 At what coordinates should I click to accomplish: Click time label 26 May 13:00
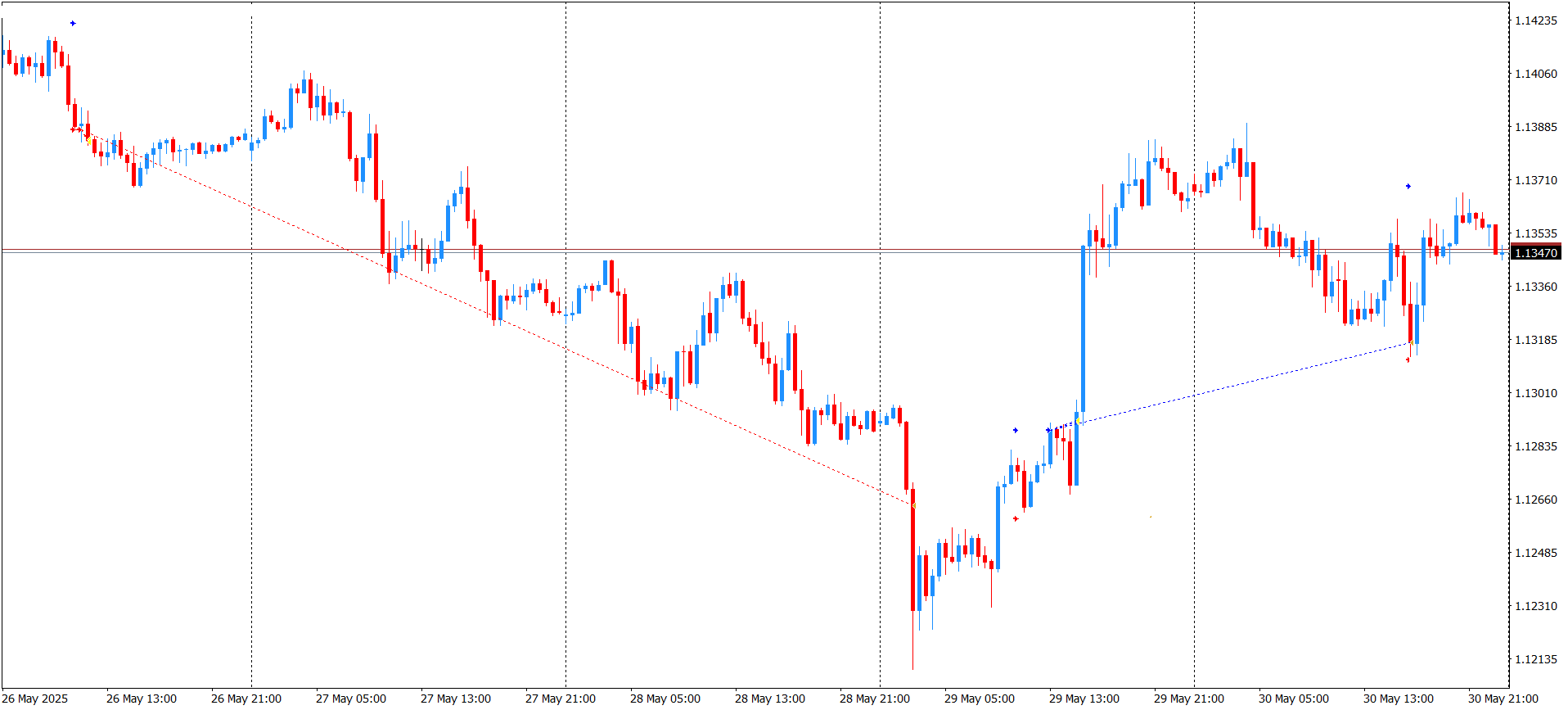point(142,699)
